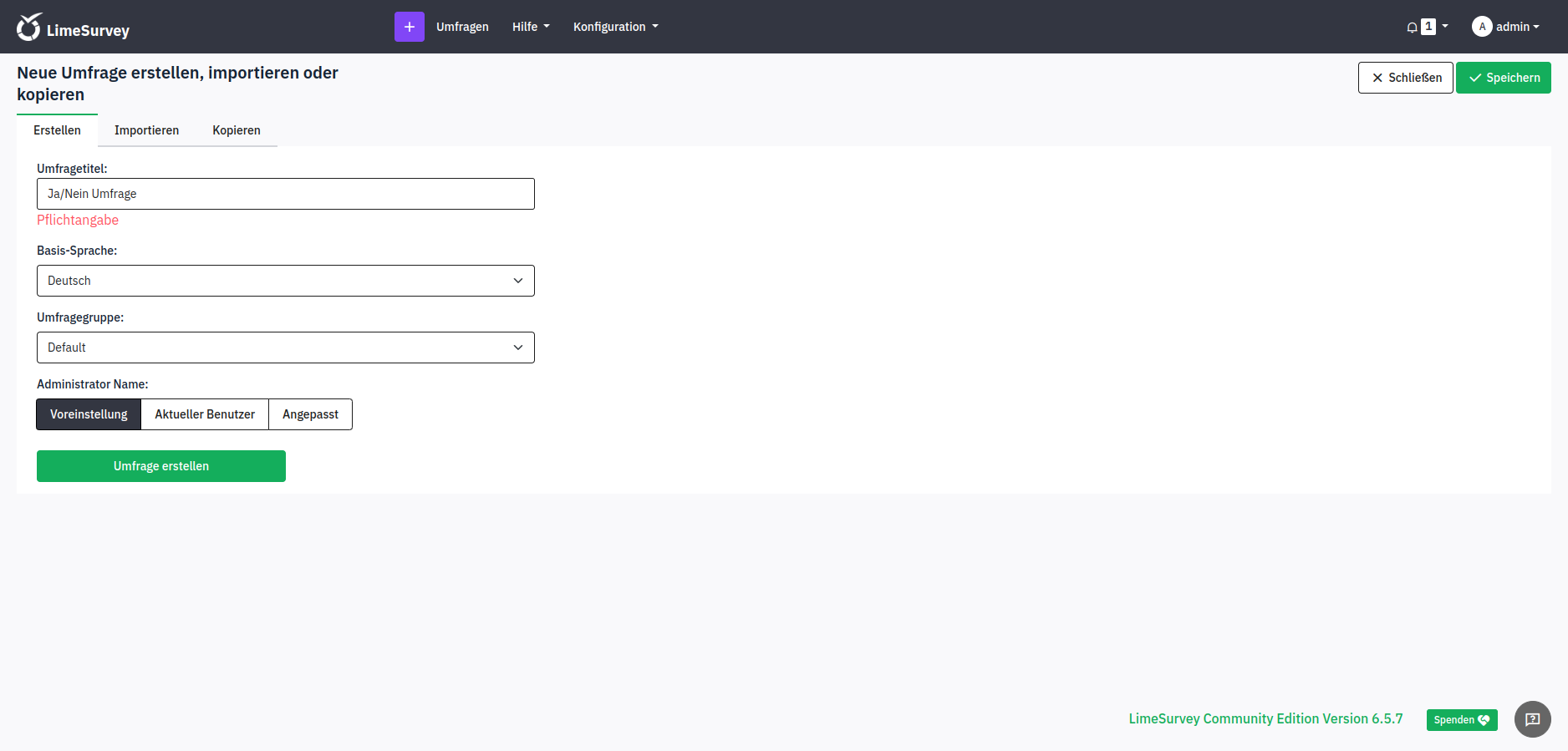
Task: Expand the Umfragegruppe dropdown
Action: (285, 348)
